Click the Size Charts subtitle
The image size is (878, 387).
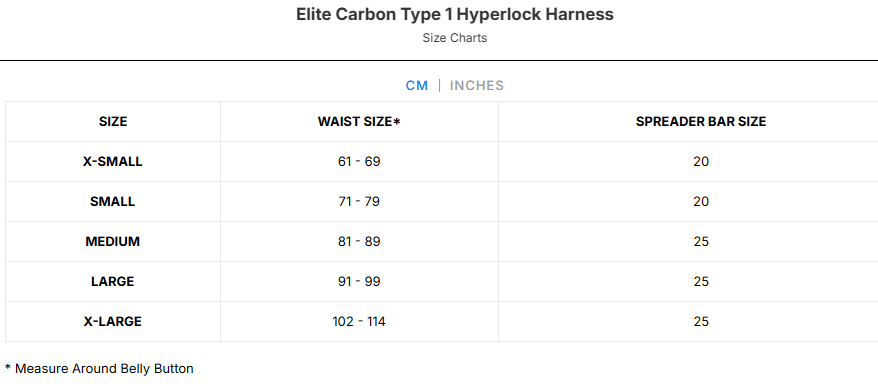[455, 38]
